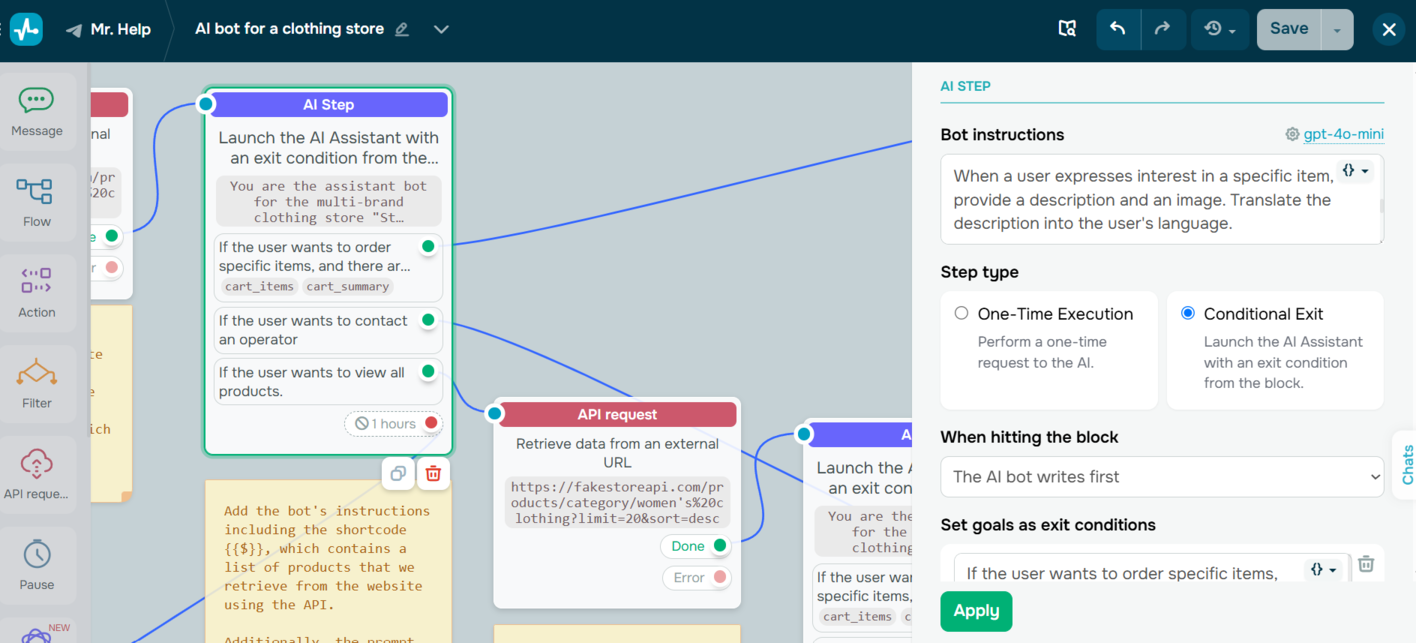Select the Filter tool in the sidebar
1416x643 pixels.
(37, 382)
